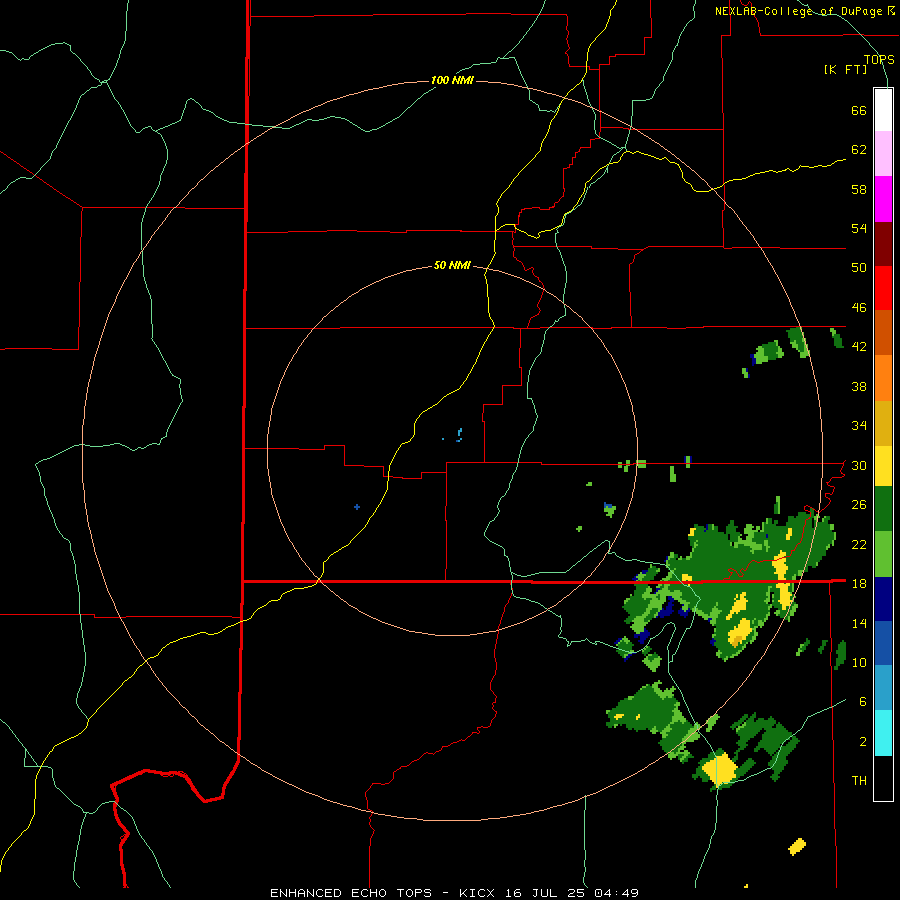Click the 18 legend value
This screenshot has height=900, width=900.
click(x=859, y=584)
